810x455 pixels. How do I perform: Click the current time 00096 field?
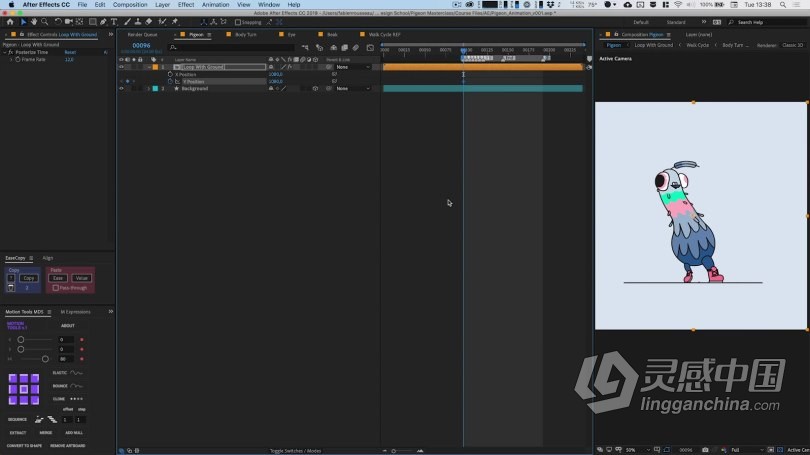tap(141, 45)
